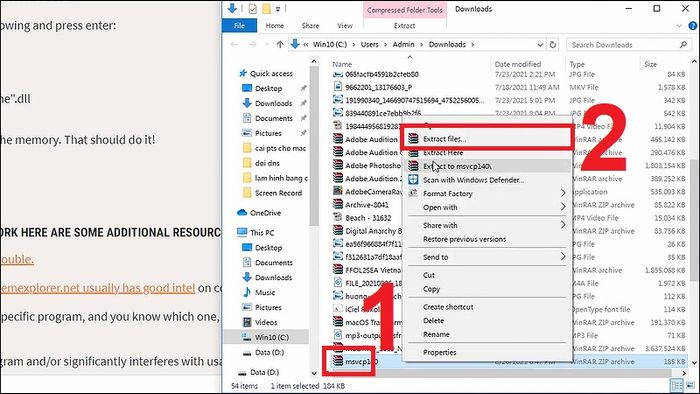The height and width of the screenshot is (394, 700).
Task: Expand the Send to submenu arrow
Action: [563, 257]
